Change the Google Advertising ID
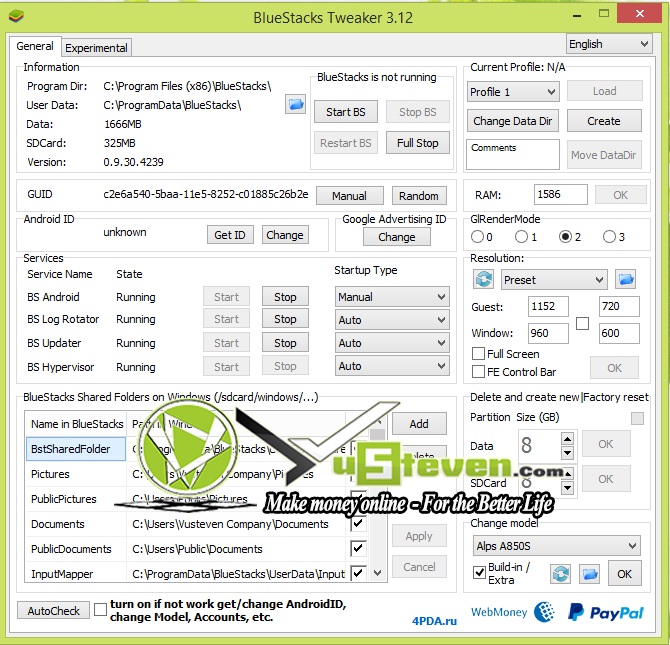 (x=397, y=236)
